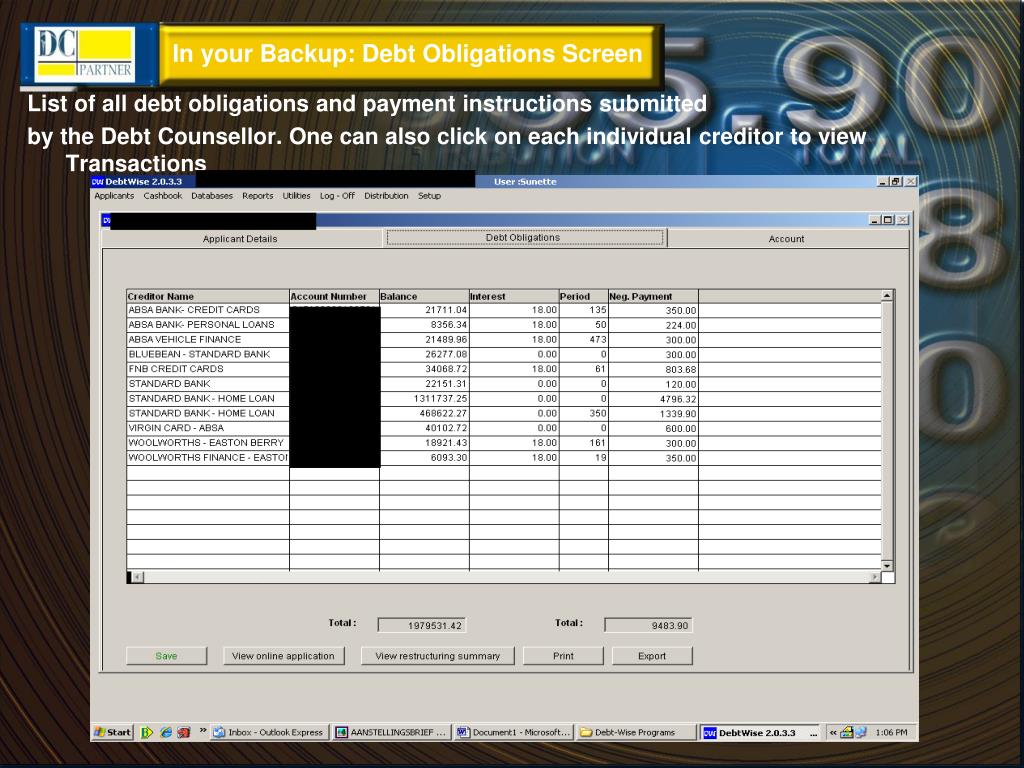
Task: Open the Setup menu
Action: [x=429, y=196]
